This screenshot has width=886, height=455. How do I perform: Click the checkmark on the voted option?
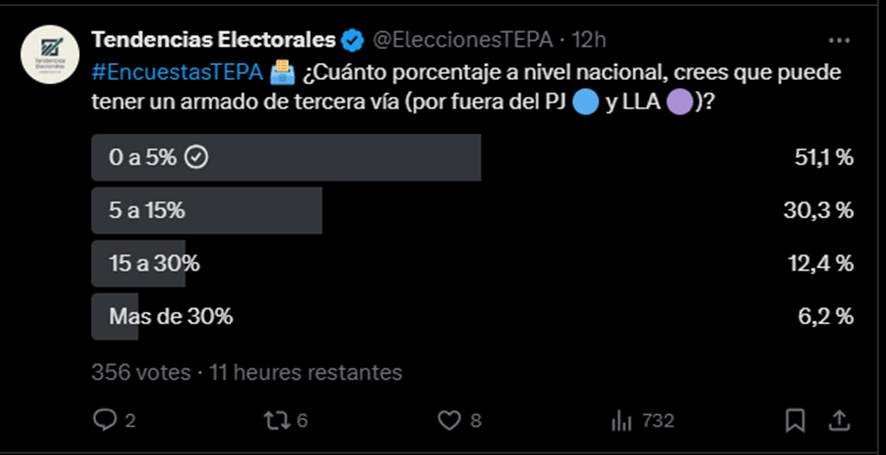(197, 158)
